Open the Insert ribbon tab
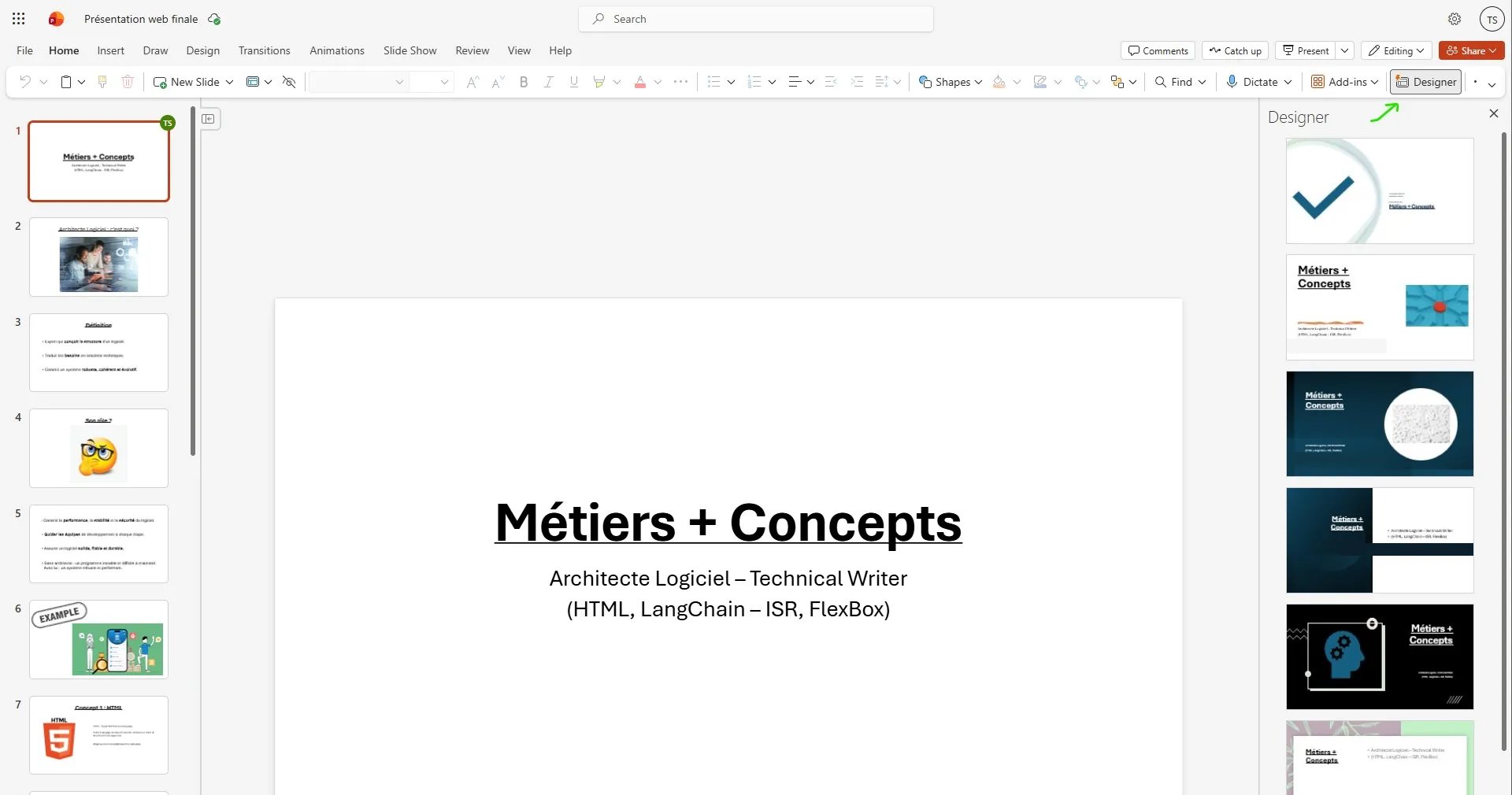Viewport: 1512px width, 795px height. pos(111,50)
